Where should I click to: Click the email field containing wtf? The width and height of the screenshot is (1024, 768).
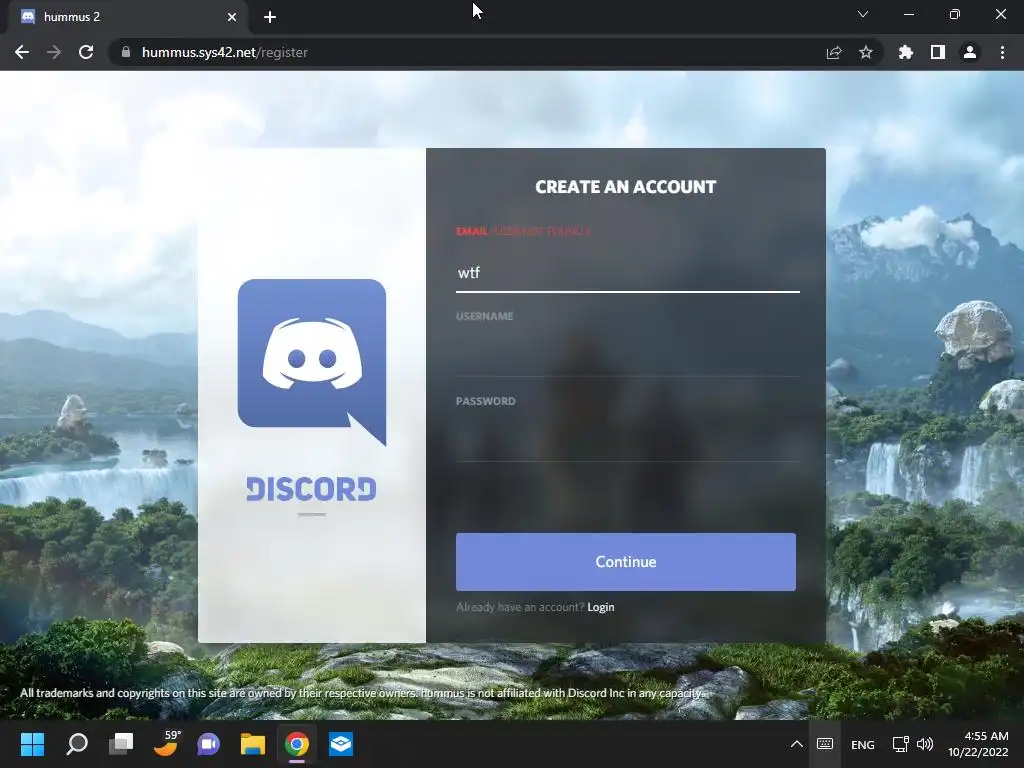pyautogui.click(x=628, y=273)
